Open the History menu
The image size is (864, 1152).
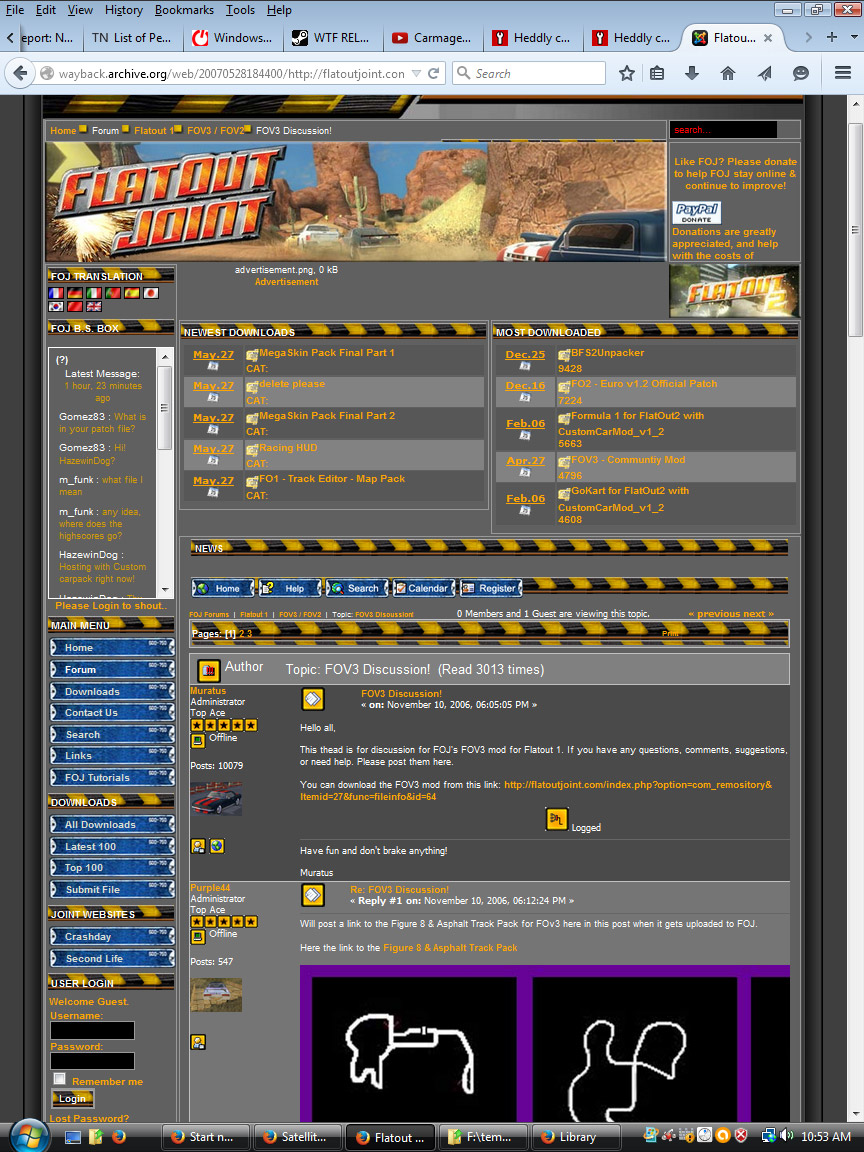pos(123,10)
